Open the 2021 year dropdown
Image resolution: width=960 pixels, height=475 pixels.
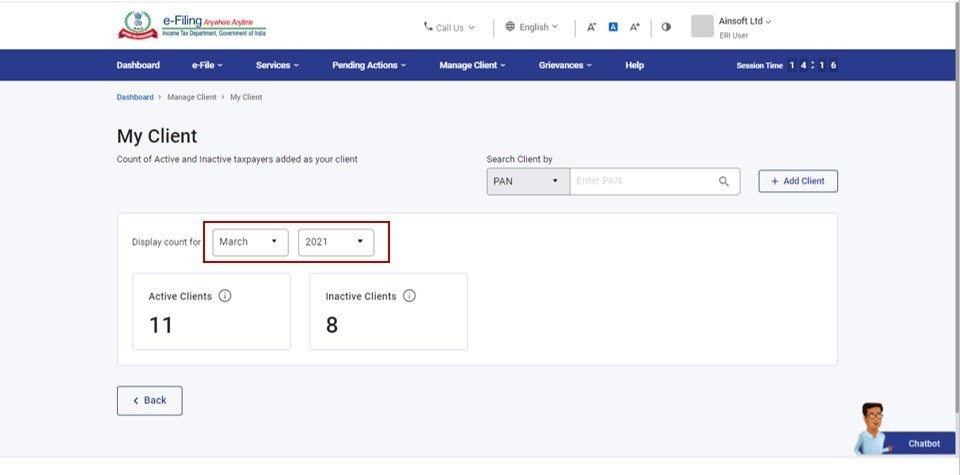point(336,242)
